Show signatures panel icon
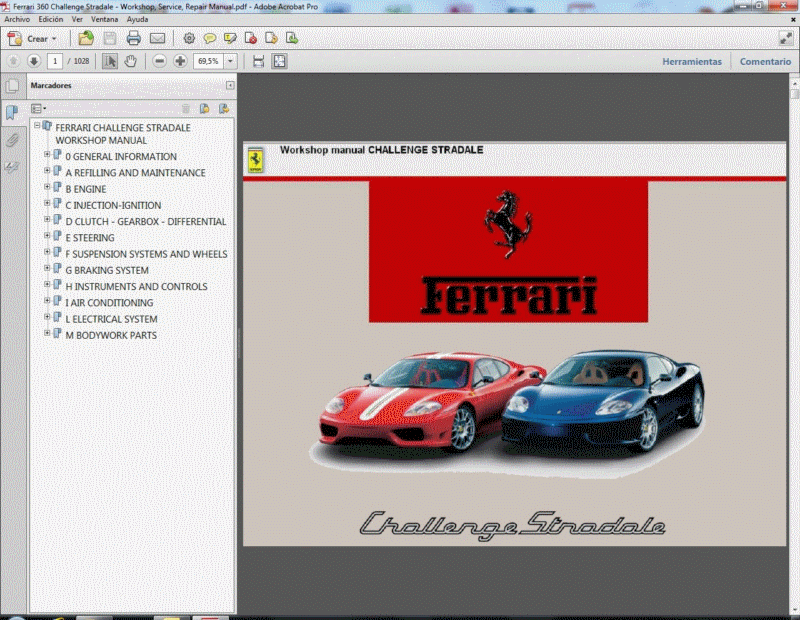 click(12, 166)
